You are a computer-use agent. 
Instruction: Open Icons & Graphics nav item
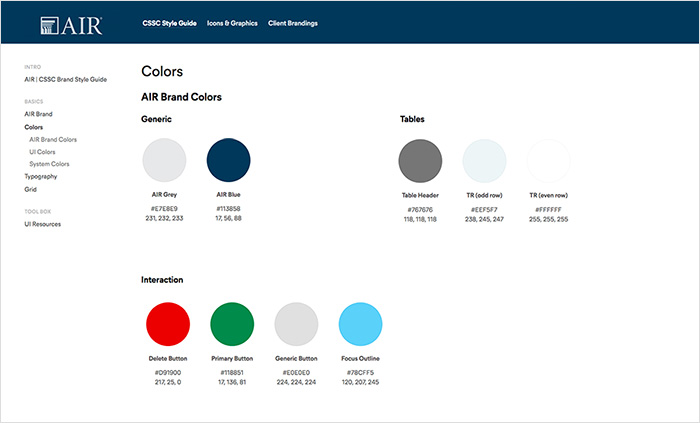pyautogui.click(x=232, y=23)
